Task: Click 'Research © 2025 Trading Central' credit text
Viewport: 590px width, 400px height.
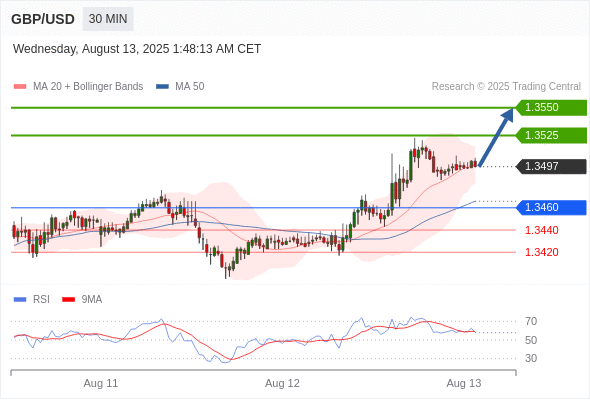Action: (x=506, y=87)
